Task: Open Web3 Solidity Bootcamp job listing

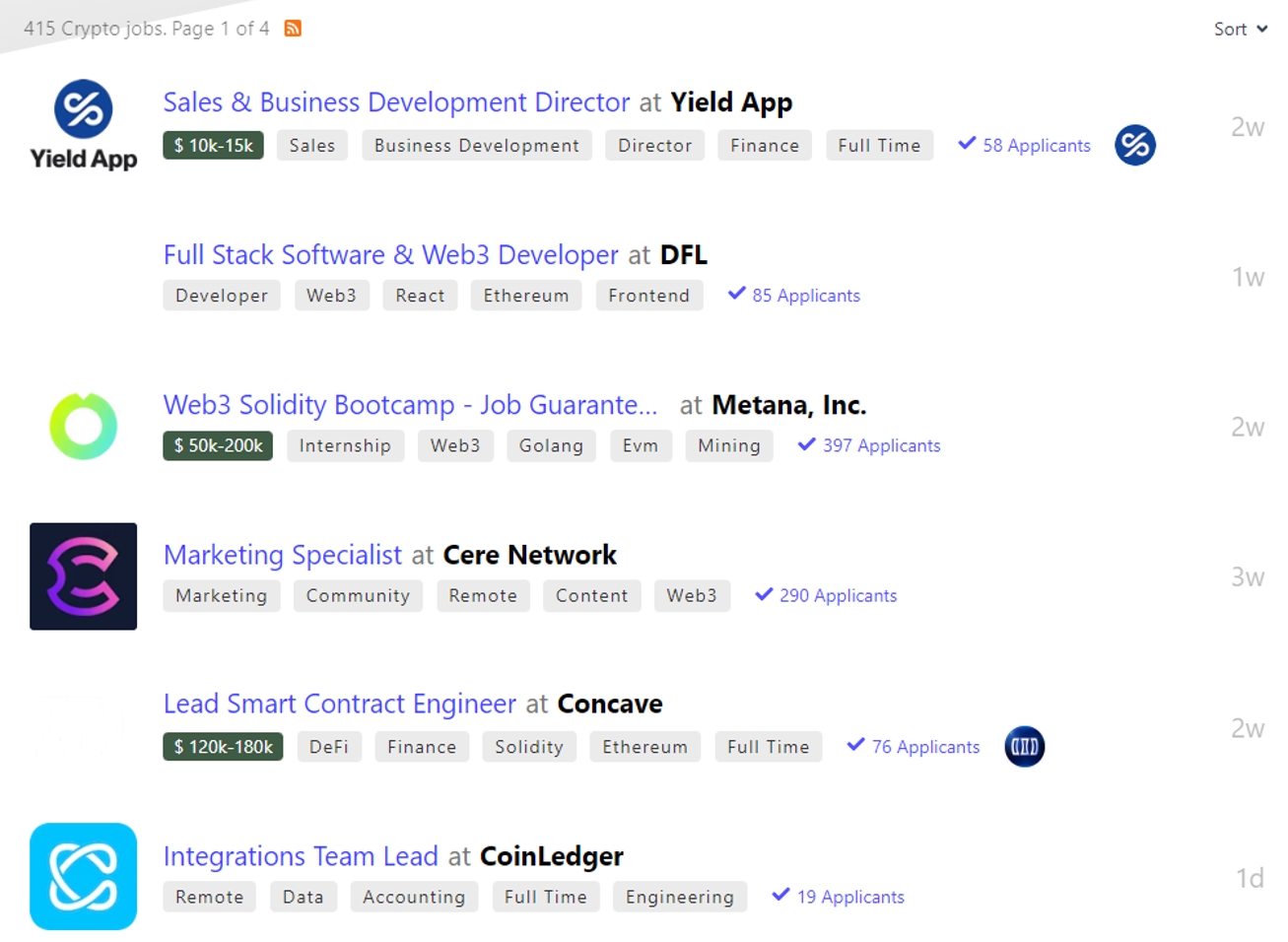Action: click(x=410, y=405)
